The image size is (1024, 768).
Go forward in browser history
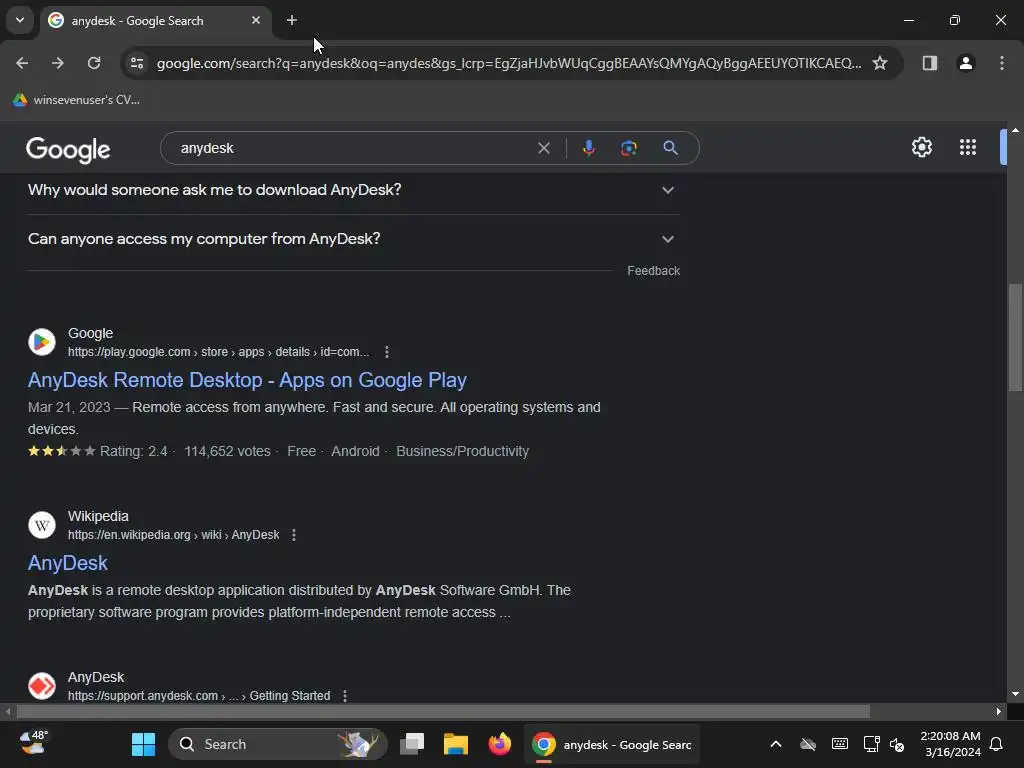(58, 63)
